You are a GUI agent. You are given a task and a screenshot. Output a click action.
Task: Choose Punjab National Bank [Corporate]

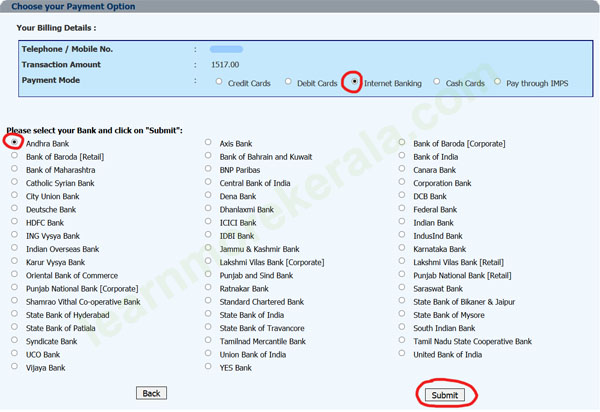tap(15, 287)
